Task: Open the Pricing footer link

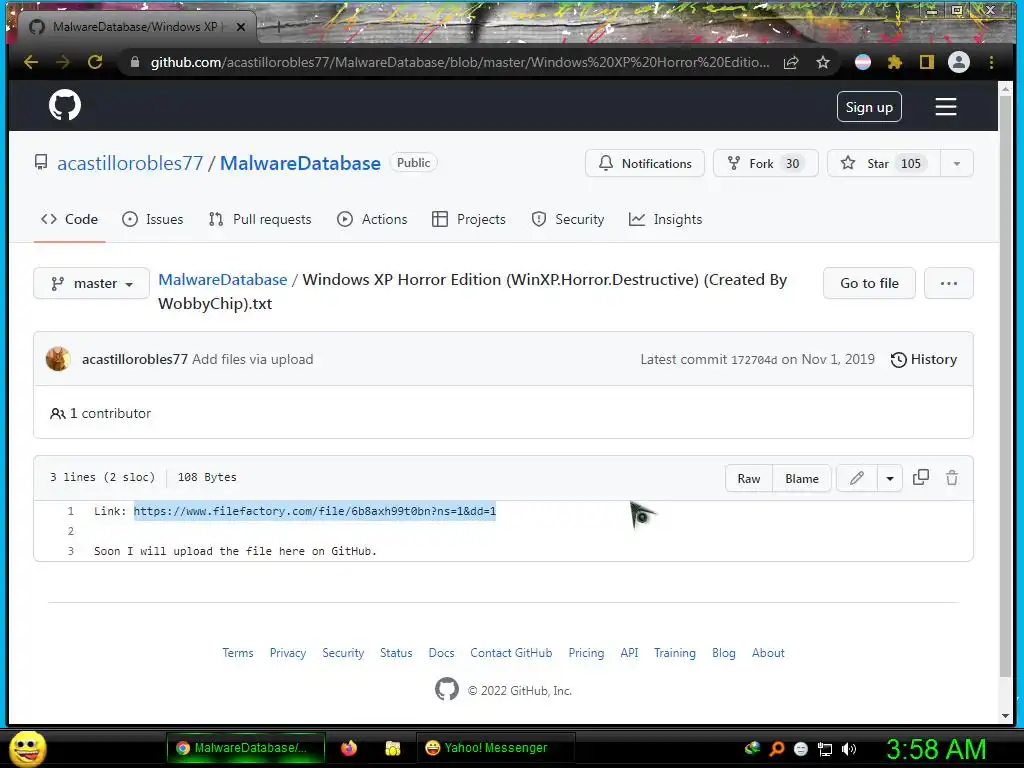Action: pos(586,653)
